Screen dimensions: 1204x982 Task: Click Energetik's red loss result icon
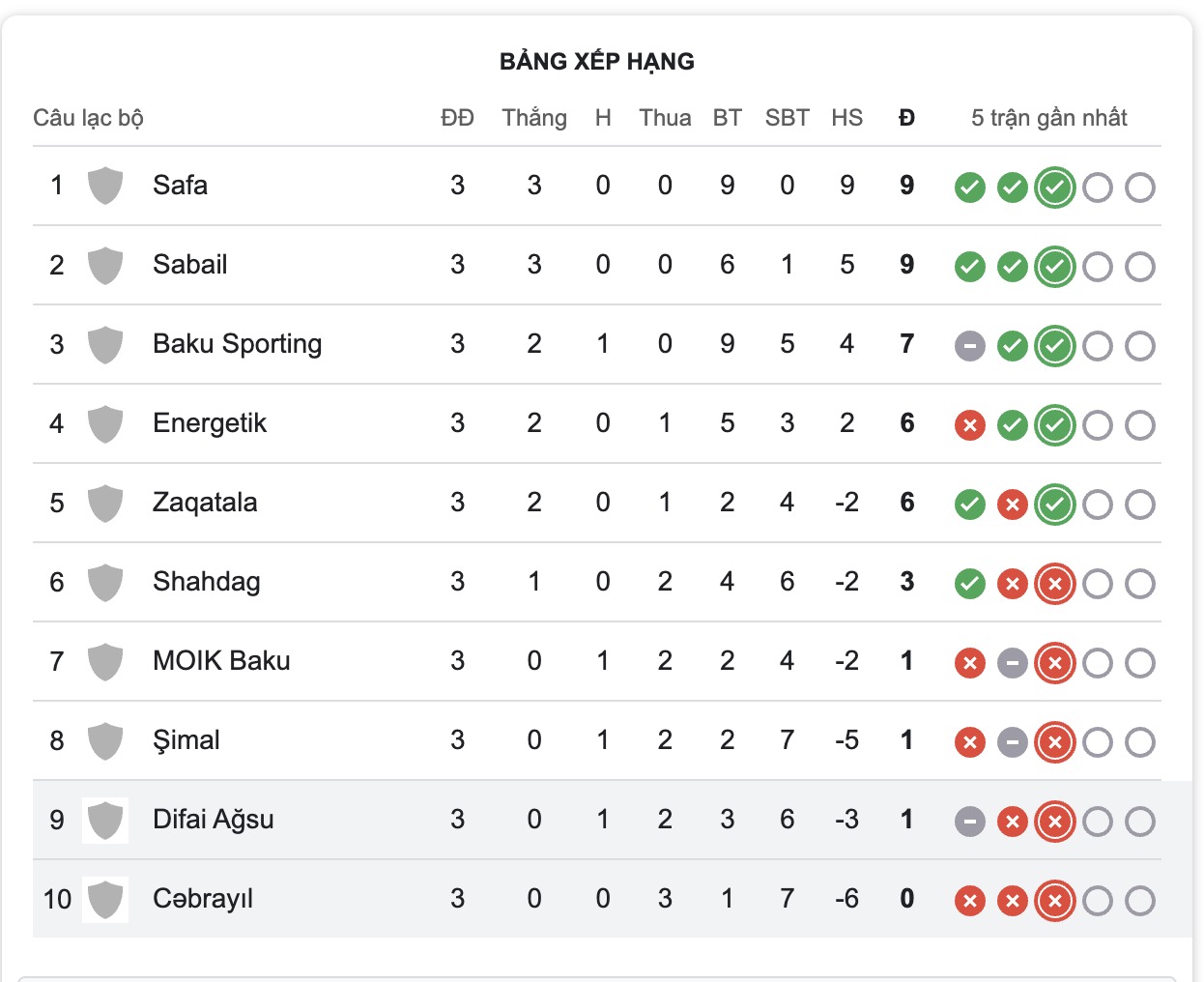click(x=969, y=424)
